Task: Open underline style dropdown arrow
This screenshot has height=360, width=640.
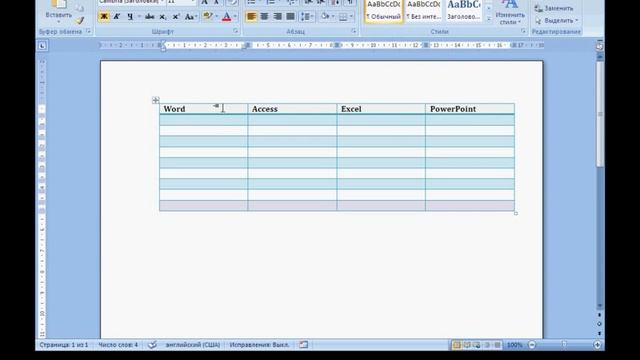Action: click(x=139, y=17)
